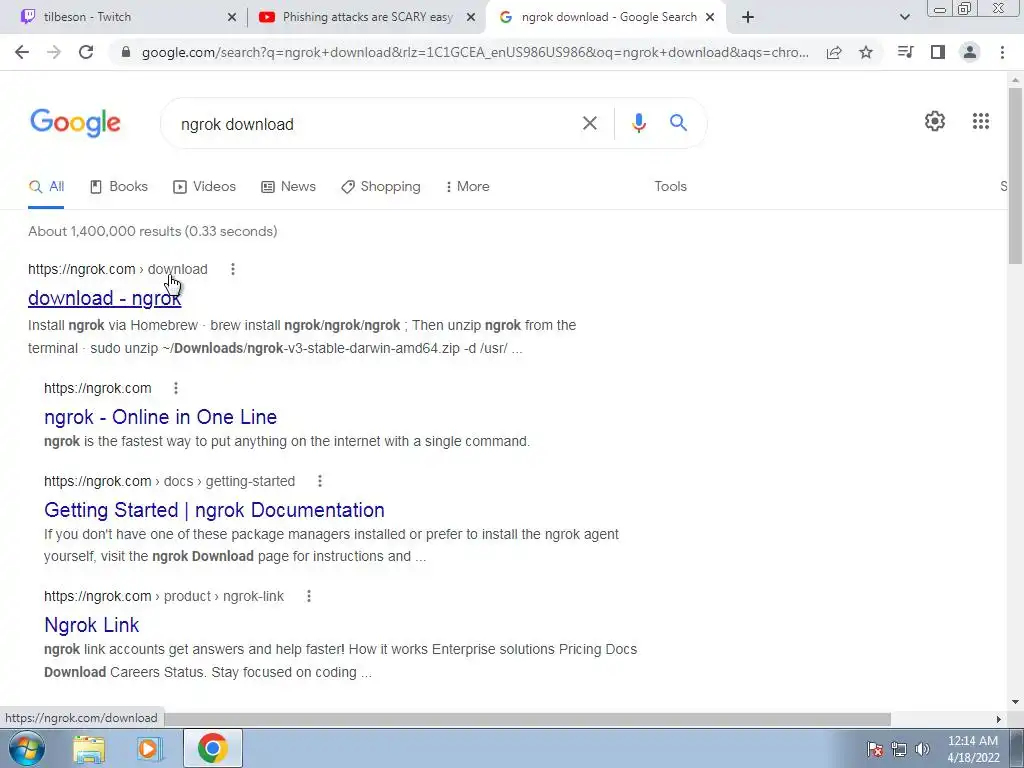Open options for the ngrok.com download result
Image resolution: width=1024 pixels, height=768 pixels.
(x=232, y=269)
